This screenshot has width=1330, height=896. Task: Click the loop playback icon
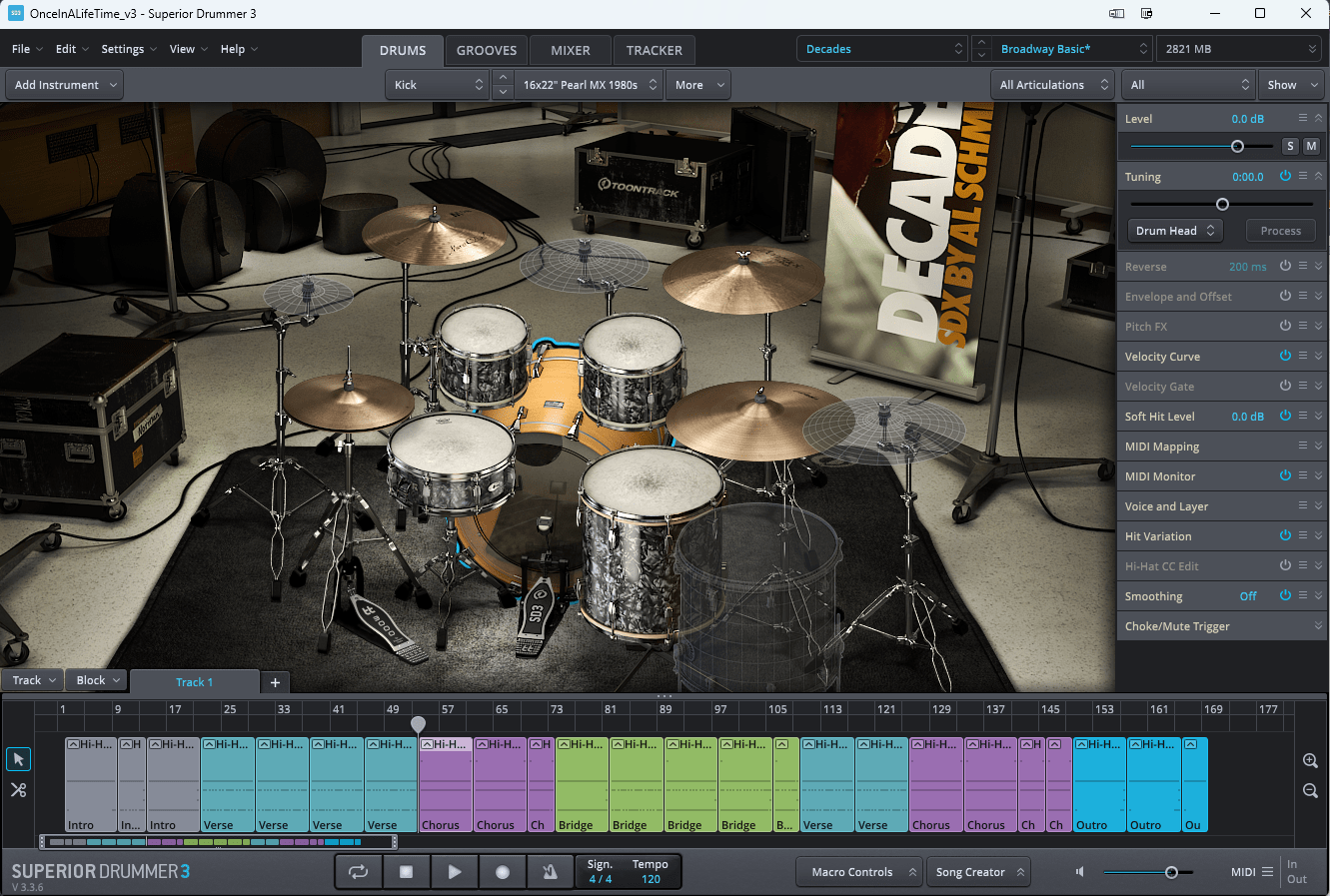358,872
